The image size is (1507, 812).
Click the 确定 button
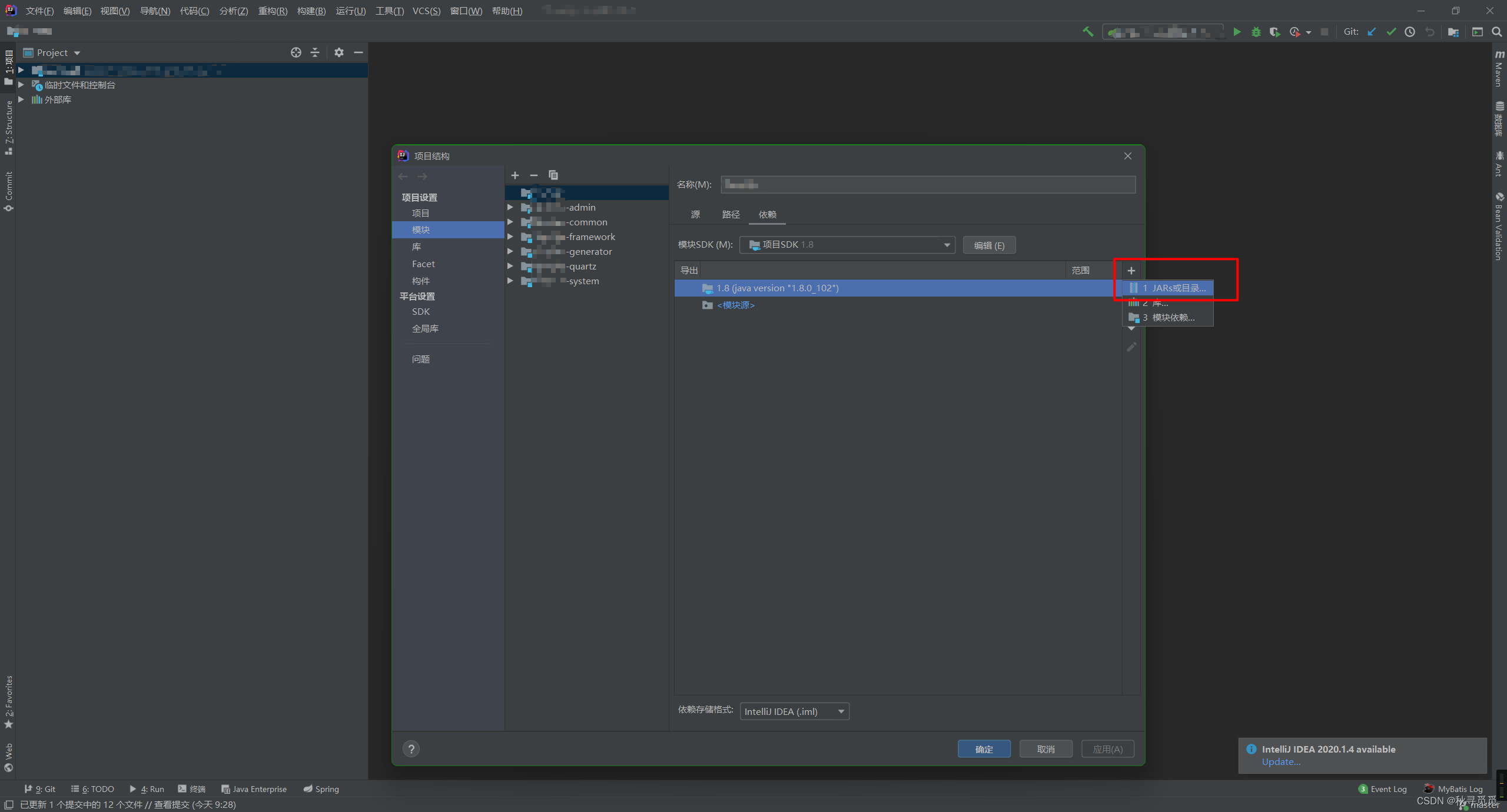click(x=984, y=749)
